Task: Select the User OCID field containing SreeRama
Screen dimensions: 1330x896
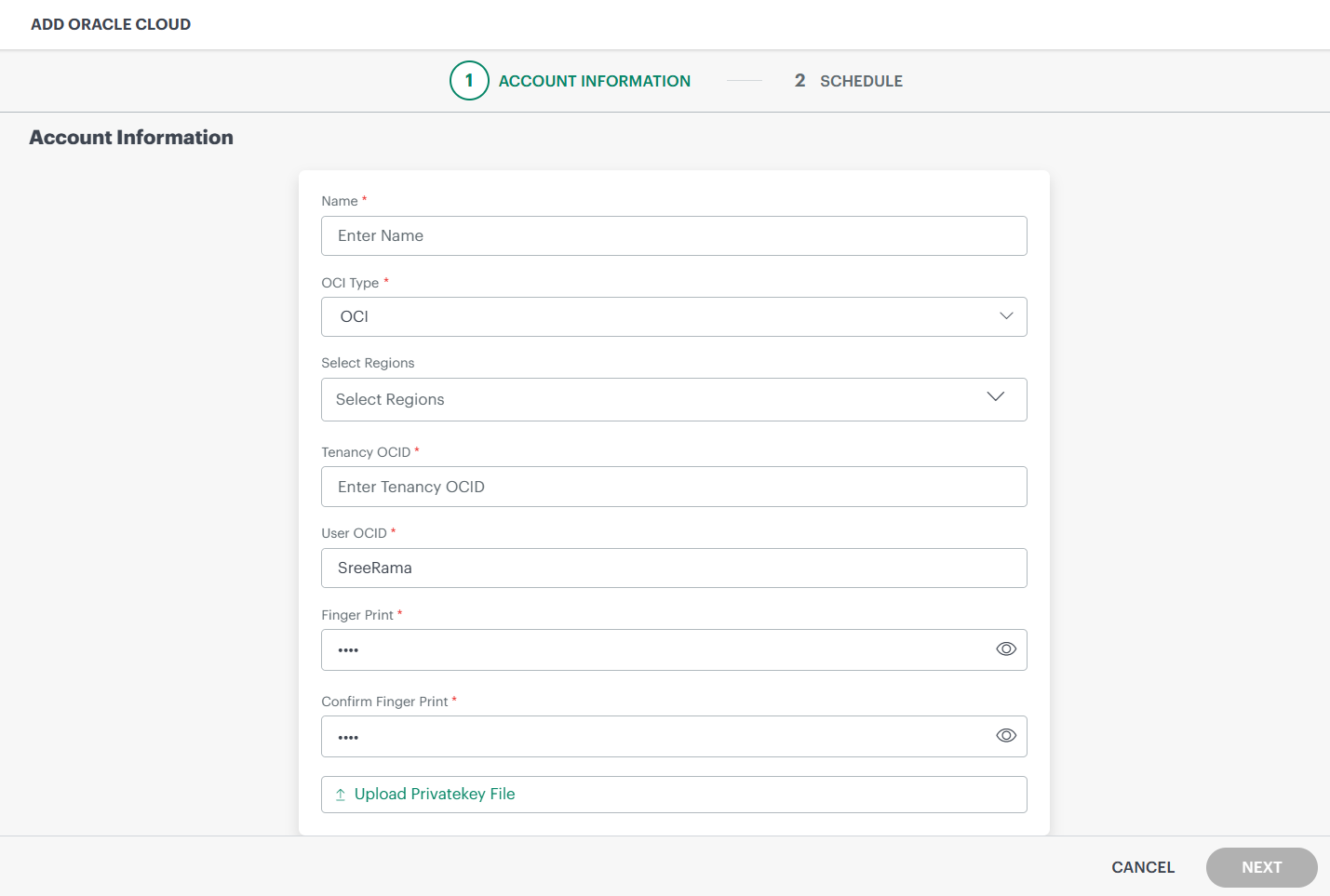Action: click(674, 568)
